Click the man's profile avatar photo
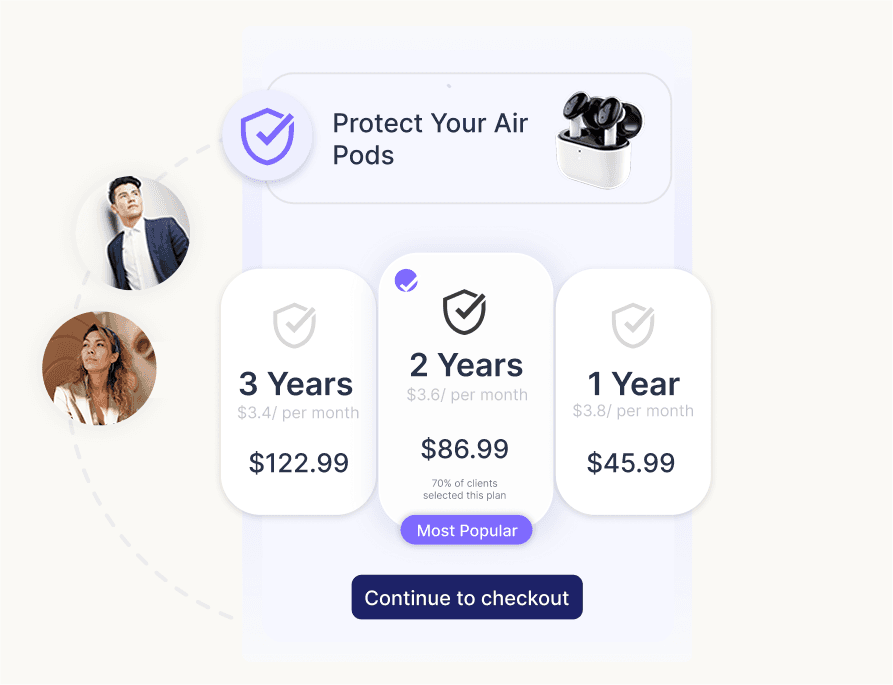This screenshot has height=685, width=893. pyautogui.click(x=132, y=232)
